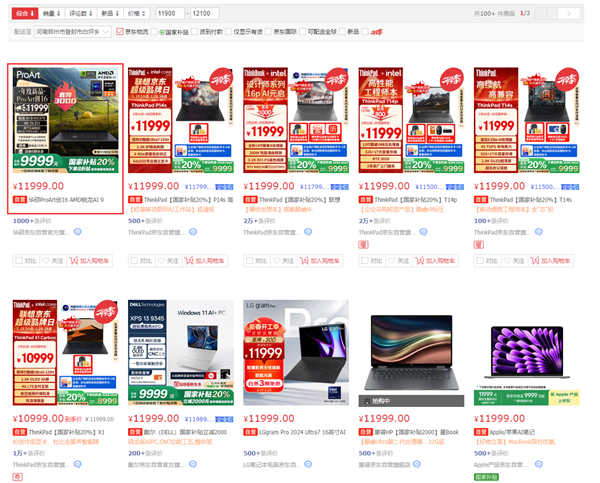Add ThinkPad T14s to the cart
The image size is (600, 483).
click(551, 261)
